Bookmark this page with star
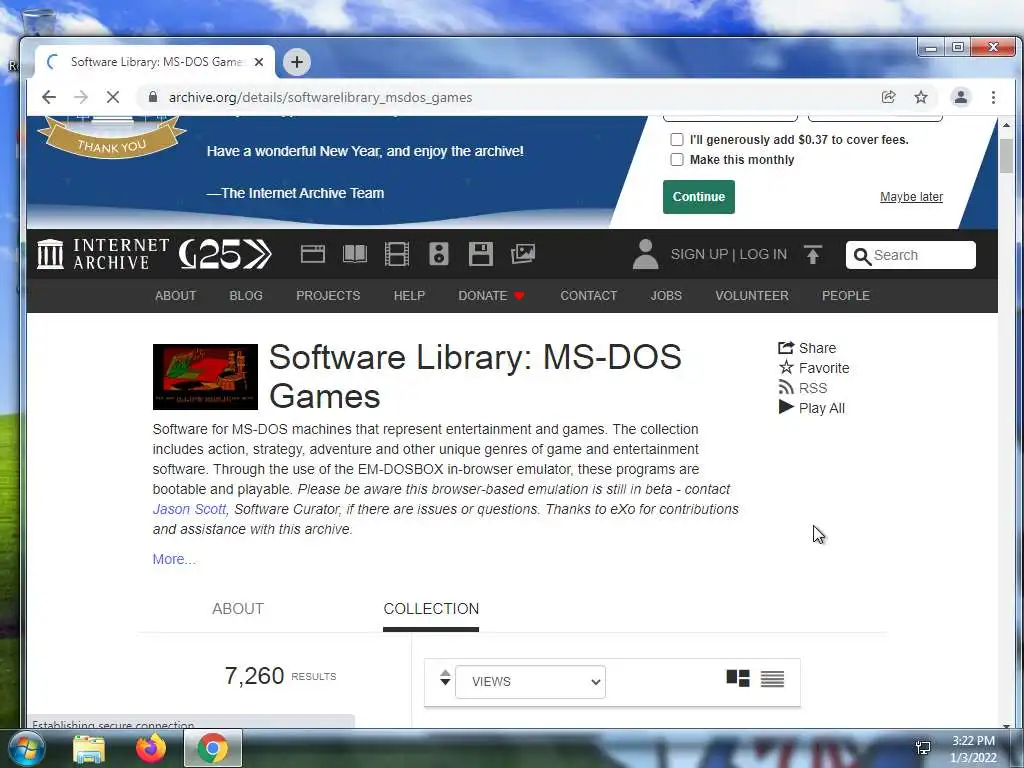The width and height of the screenshot is (1024, 768). tap(921, 97)
